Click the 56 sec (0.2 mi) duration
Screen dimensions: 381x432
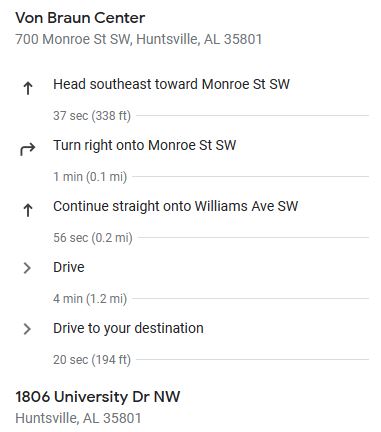pyautogui.click(x=93, y=238)
